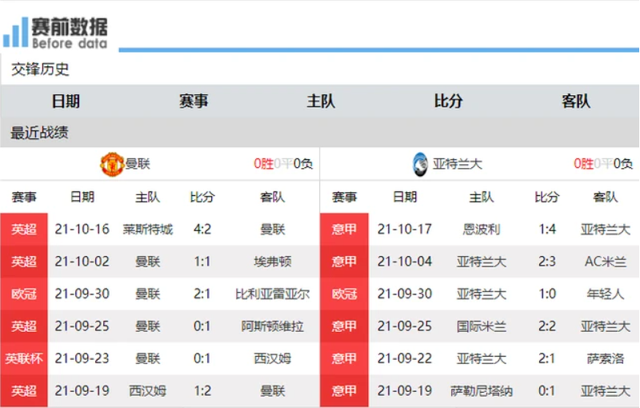Screen dimensions: 640x408
Task: Click home team 莱斯特城
Action: coord(148,229)
